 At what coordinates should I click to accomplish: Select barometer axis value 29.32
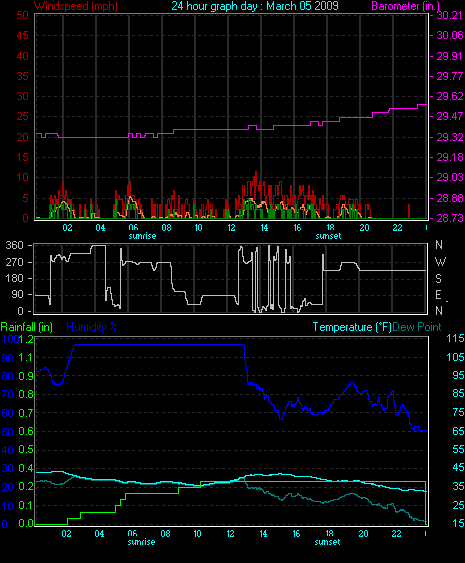coord(449,137)
